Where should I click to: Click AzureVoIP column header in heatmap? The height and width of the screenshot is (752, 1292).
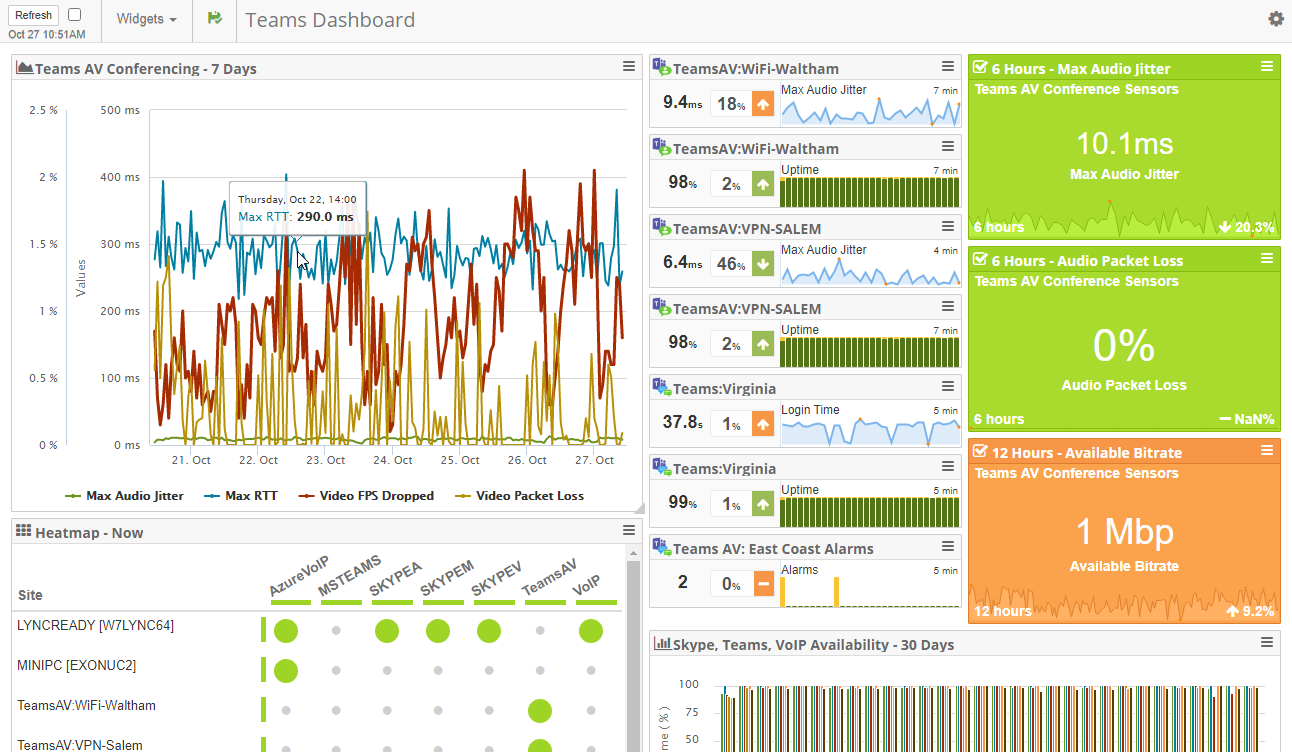point(298,578)
